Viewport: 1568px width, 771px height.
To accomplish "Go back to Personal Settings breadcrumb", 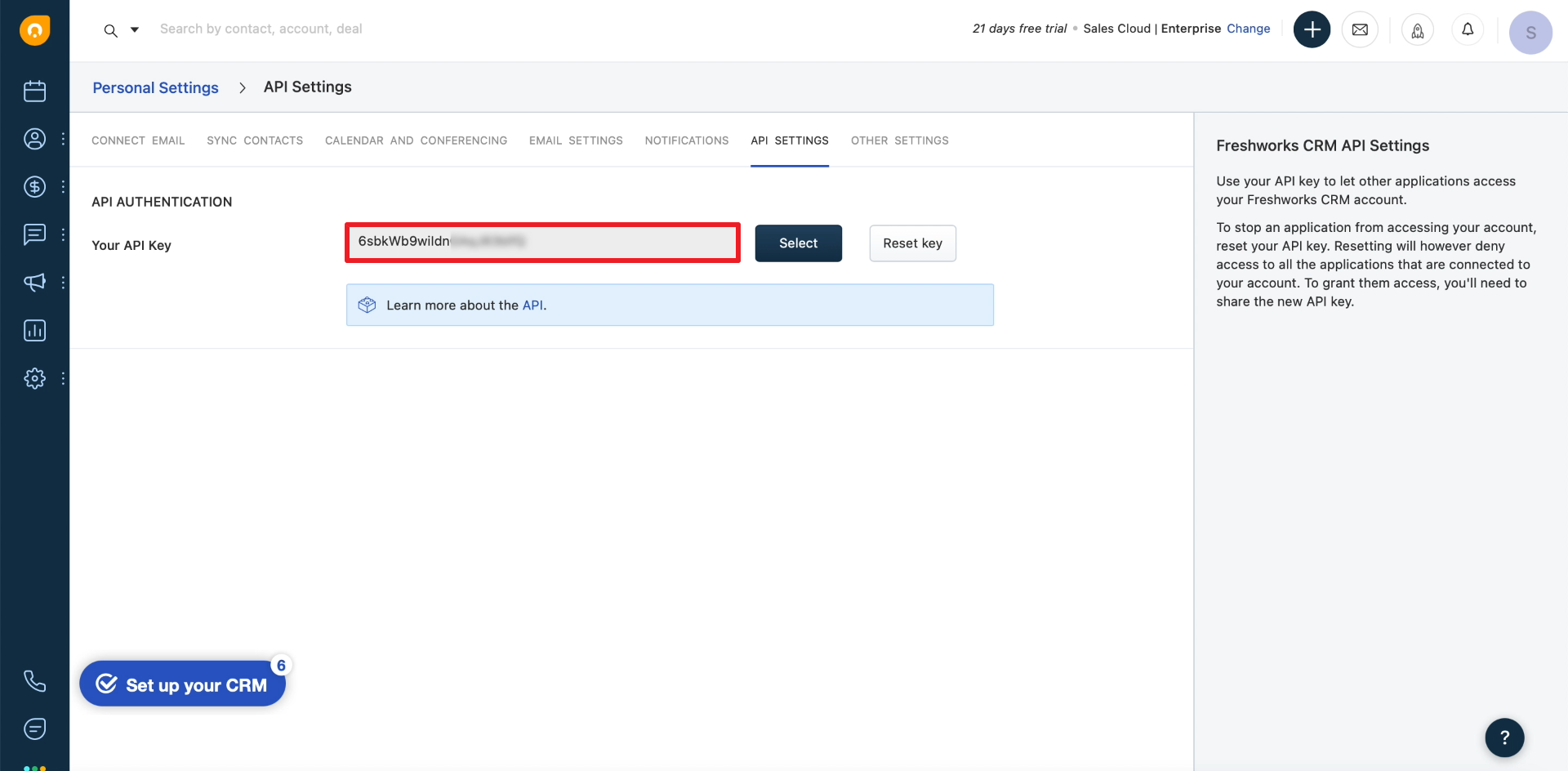I will point(155,87).
